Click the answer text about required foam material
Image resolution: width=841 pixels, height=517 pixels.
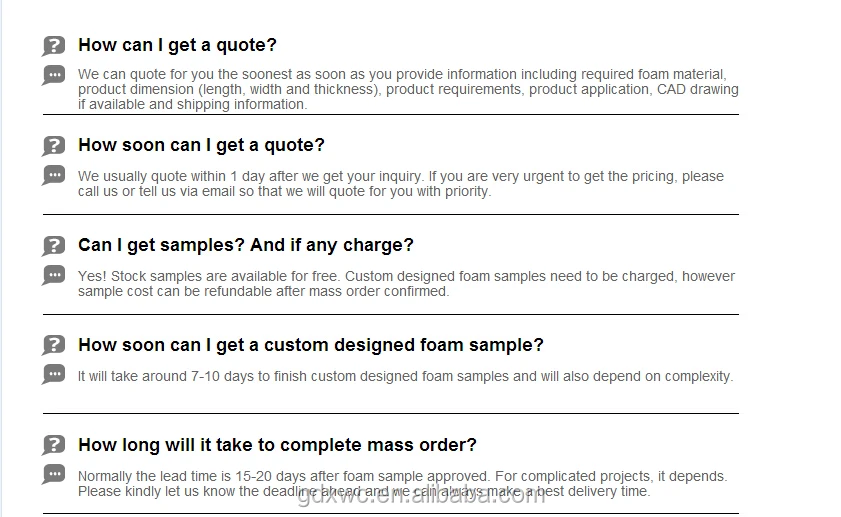pyautogui.click(x=408, y=89)
